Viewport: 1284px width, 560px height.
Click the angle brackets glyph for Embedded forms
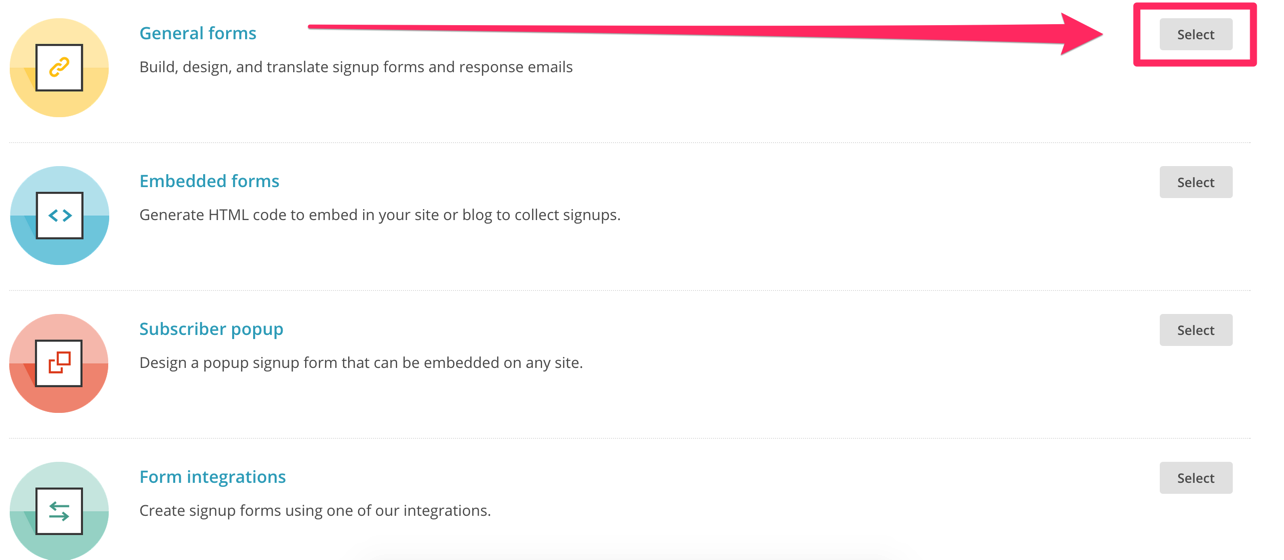click(59, 215)
